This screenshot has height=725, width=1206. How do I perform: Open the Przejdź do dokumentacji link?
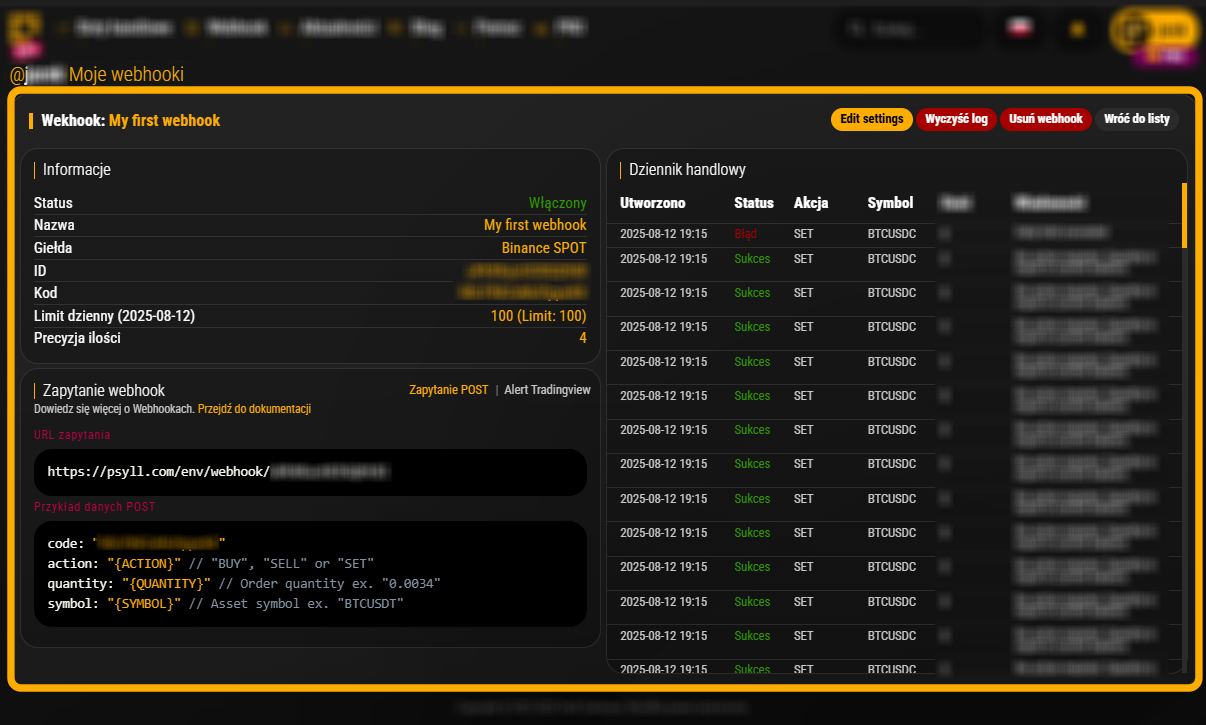coord(255,409)
